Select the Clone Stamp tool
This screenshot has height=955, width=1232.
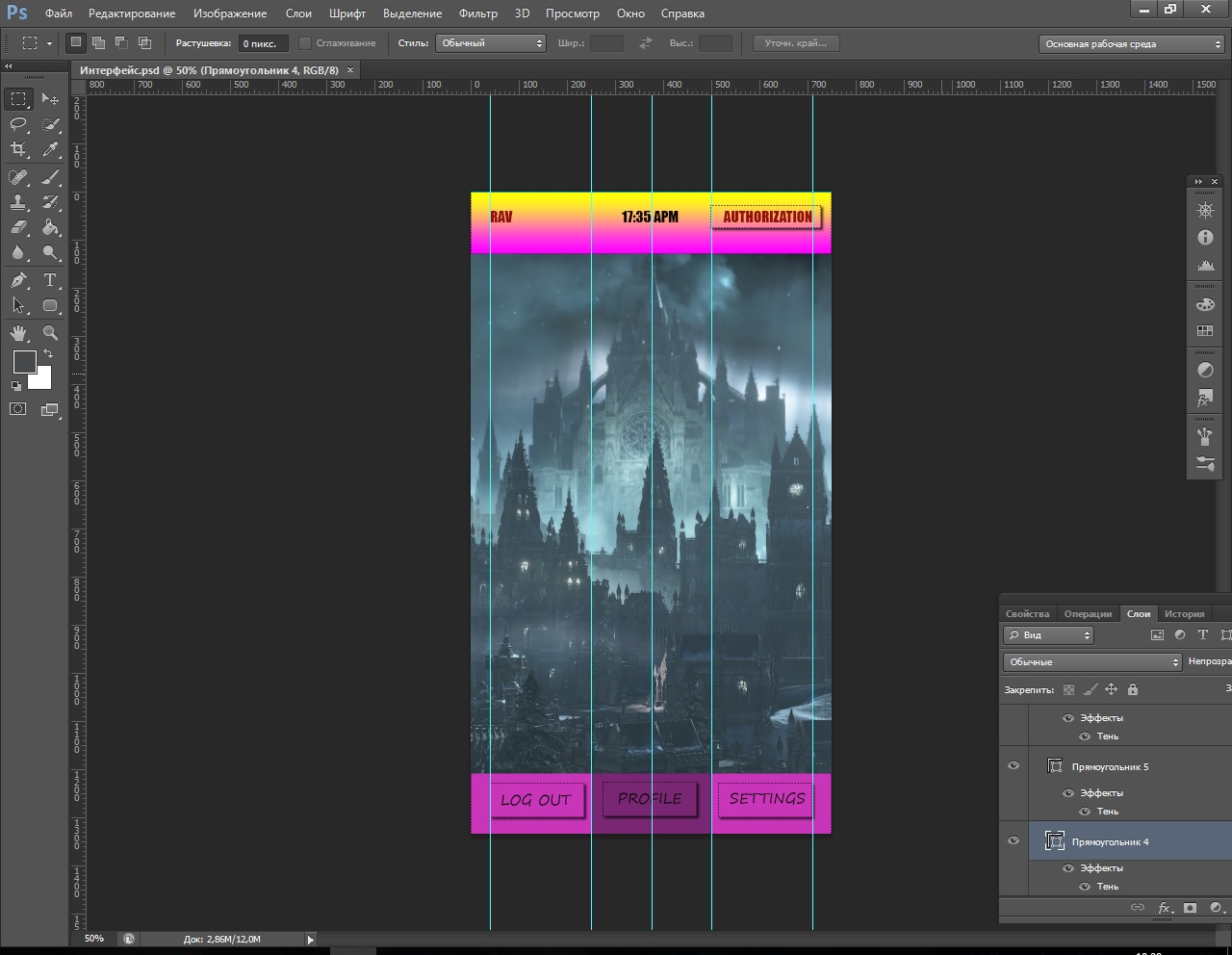[18, 202]
